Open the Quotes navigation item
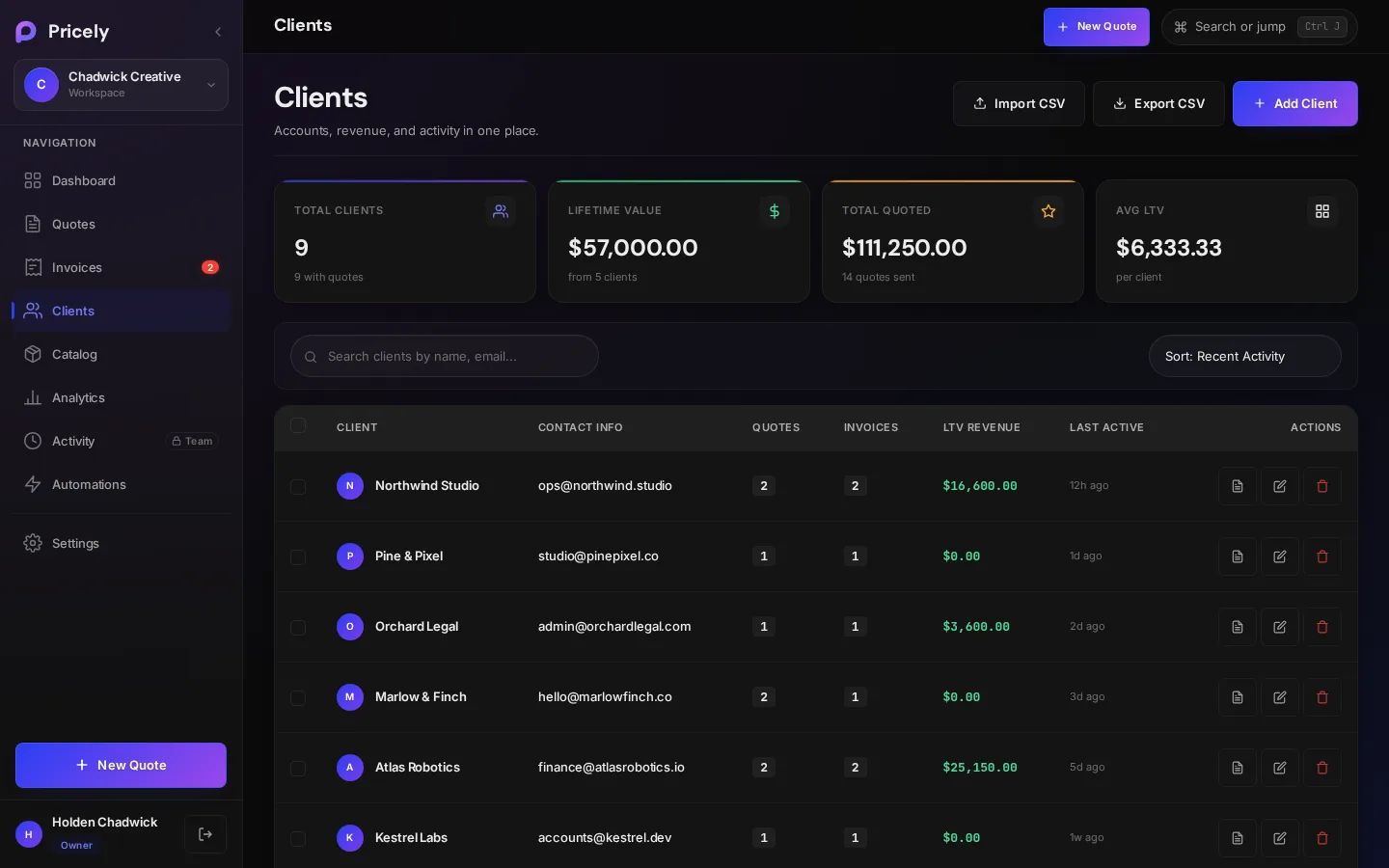The image size is (1389, 868). coord(121,224)
